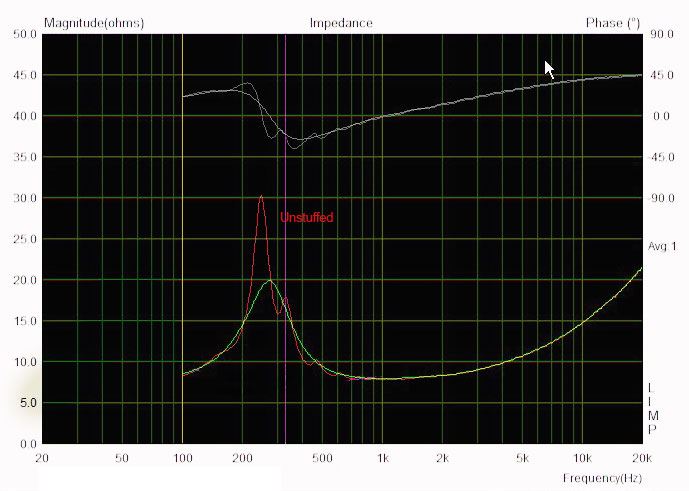This screenshot has width=689, height=491.
Task: Click the 'Avg:1' indicator text
Action: [662, 246]
